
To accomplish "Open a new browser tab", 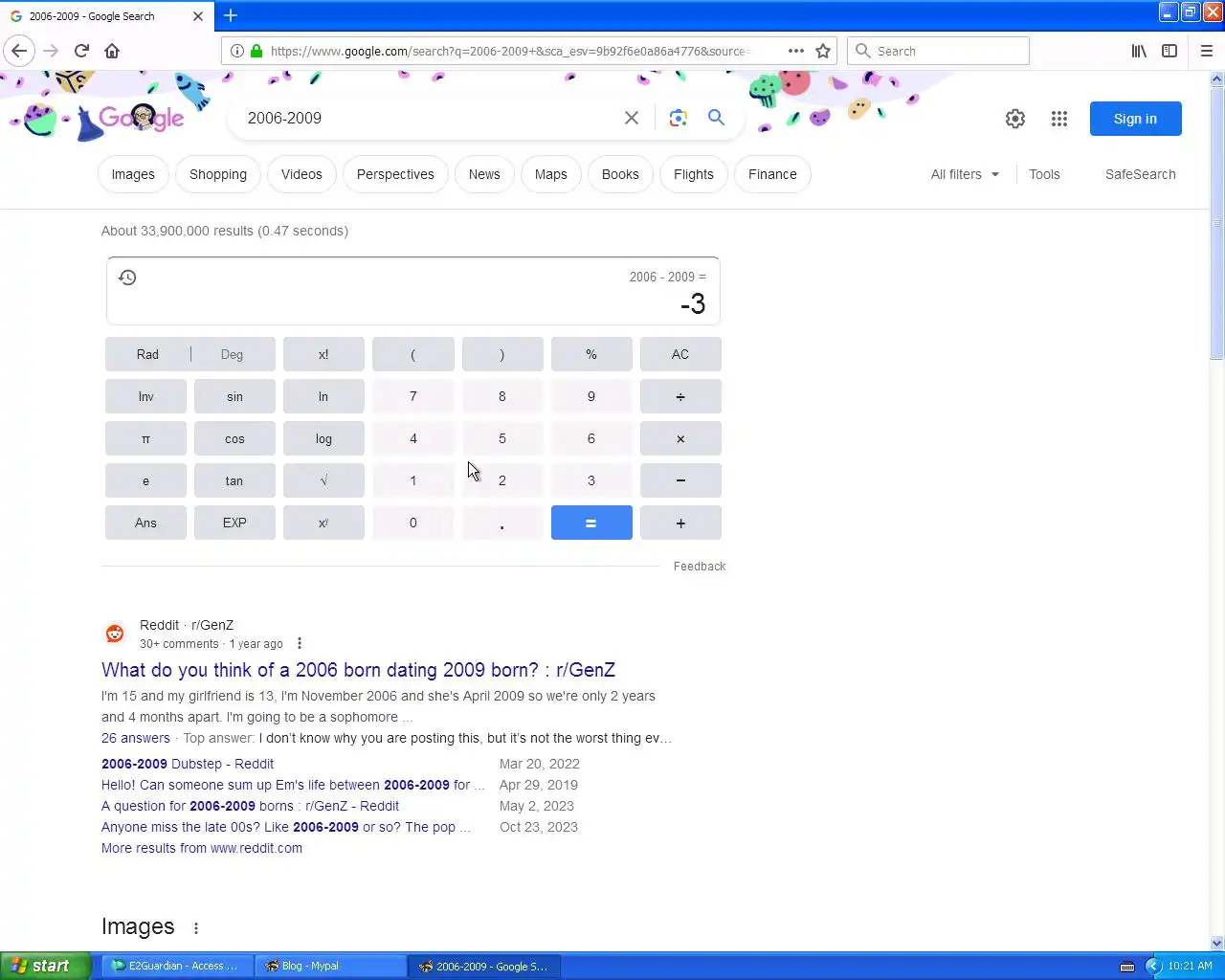I will point(231,15).
